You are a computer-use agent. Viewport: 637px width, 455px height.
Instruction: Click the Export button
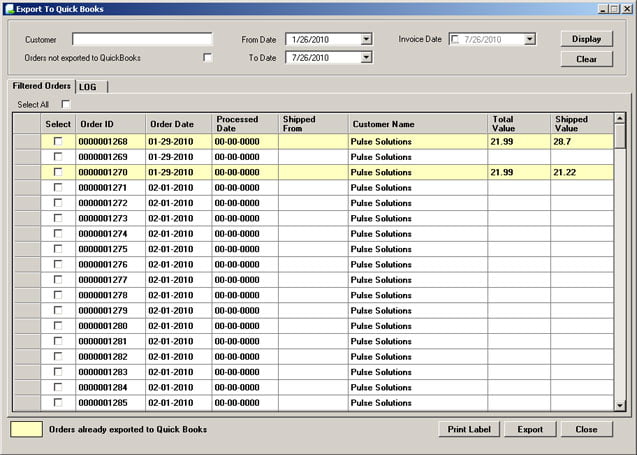coord(530,429)
